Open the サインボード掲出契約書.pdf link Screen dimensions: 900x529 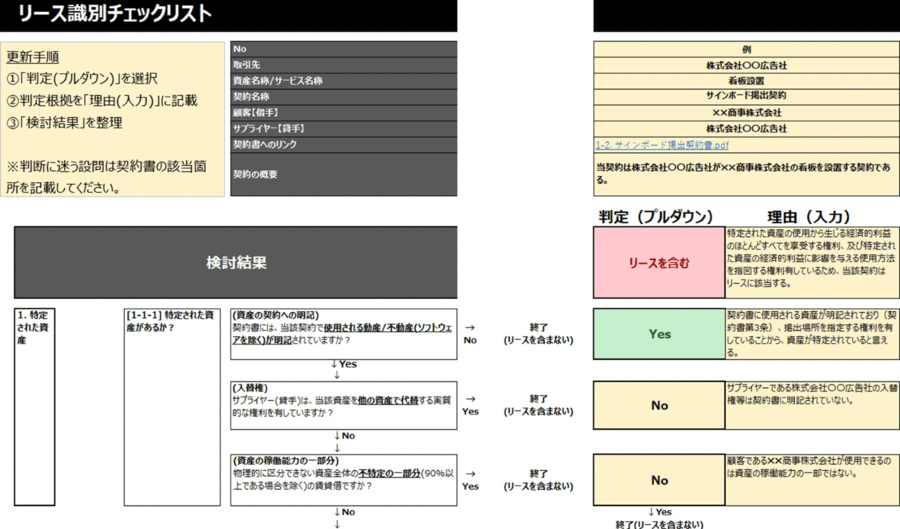660,145
